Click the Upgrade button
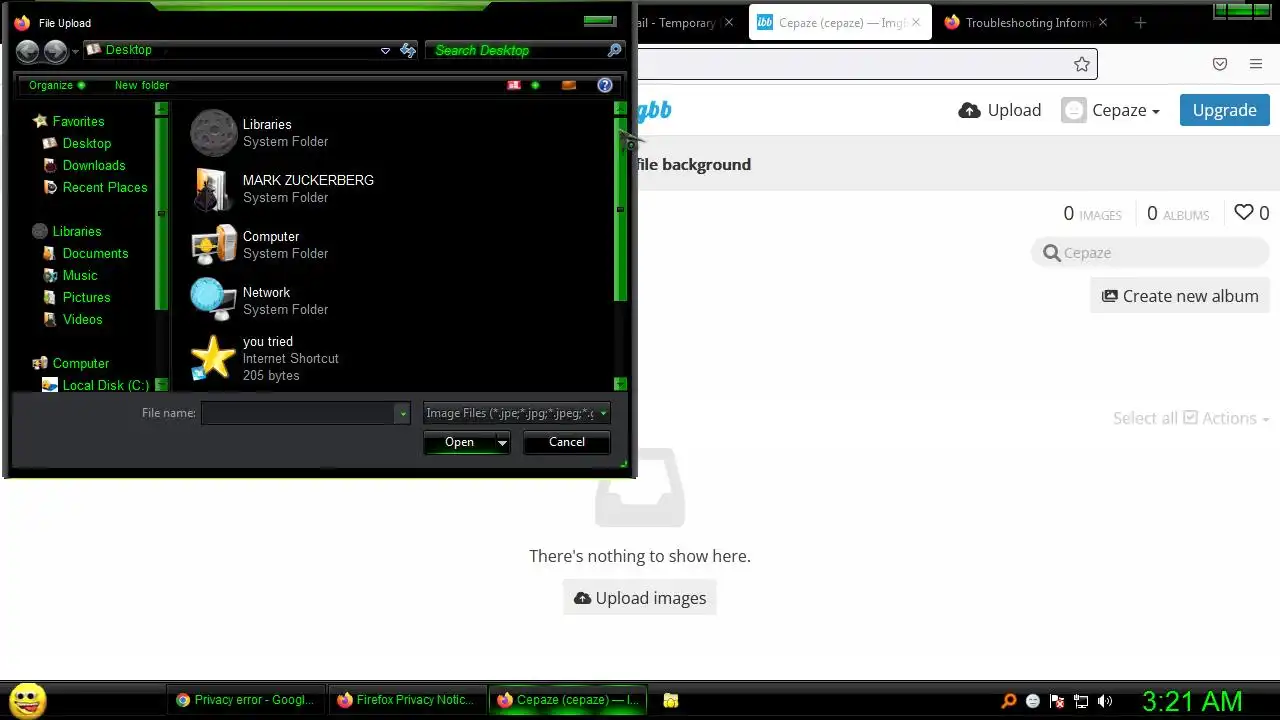The width and height of the screenshot is (1280, 720). 1224,110
